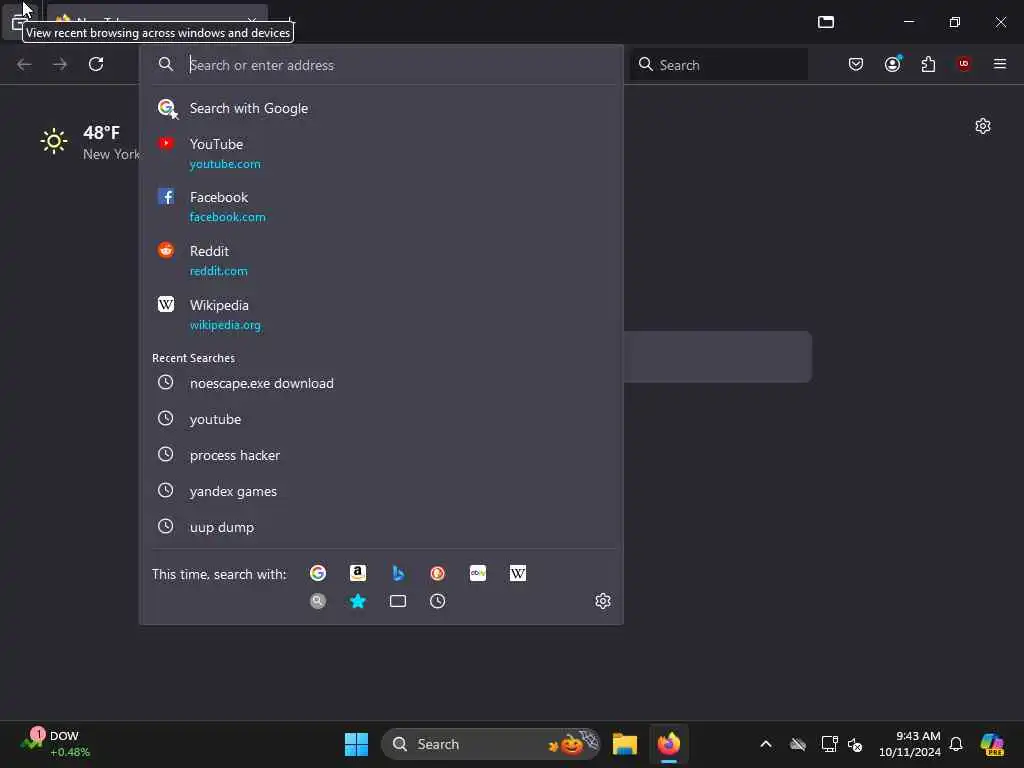
Task: Open Wikipedia suggestion wikipedia.org
Action: [381, 314]
